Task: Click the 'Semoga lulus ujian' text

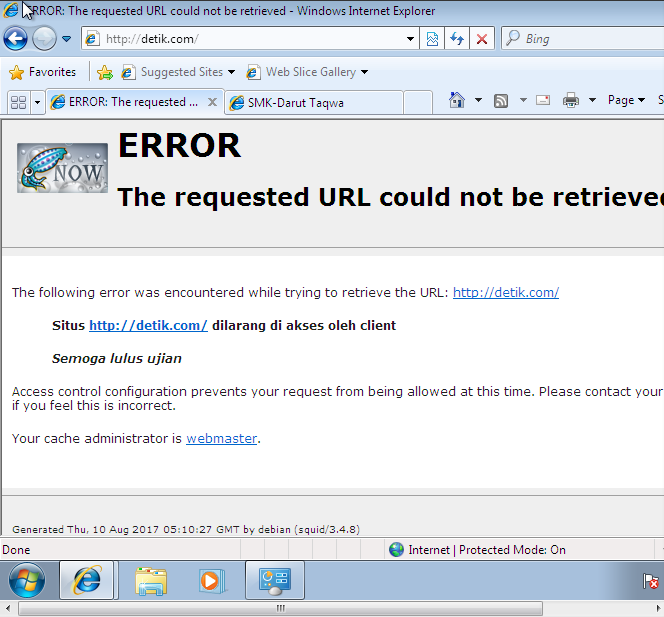Action: [x=116, y=359]
